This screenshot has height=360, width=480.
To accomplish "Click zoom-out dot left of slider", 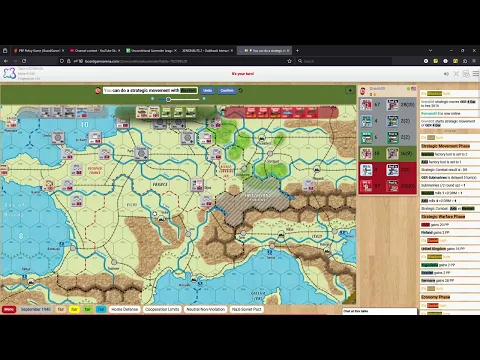I will click(x=153, y=99).
